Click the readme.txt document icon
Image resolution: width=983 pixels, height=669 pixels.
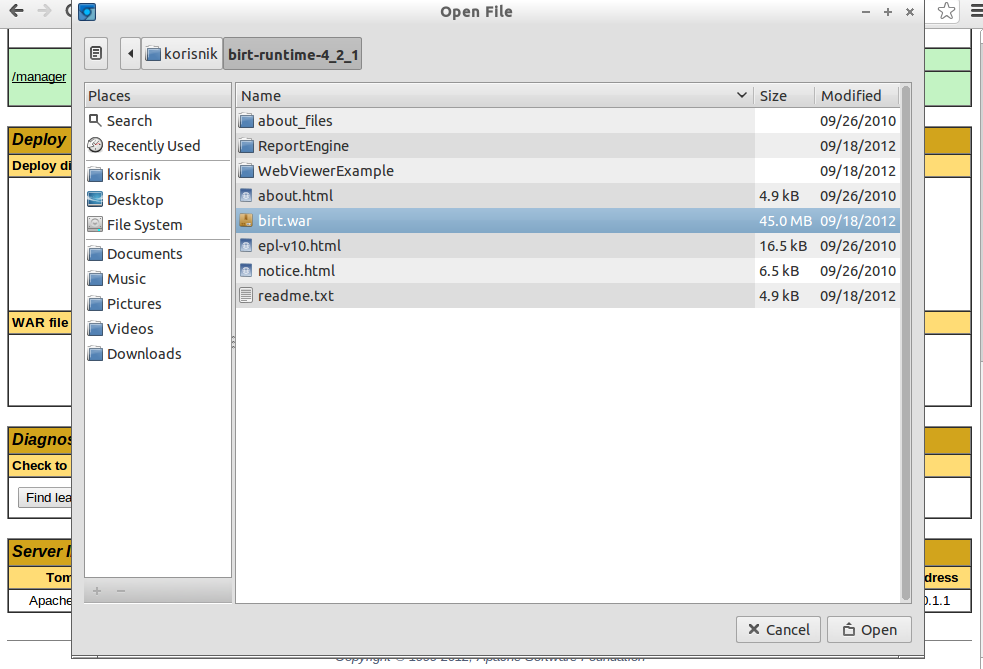pos(246,296)
